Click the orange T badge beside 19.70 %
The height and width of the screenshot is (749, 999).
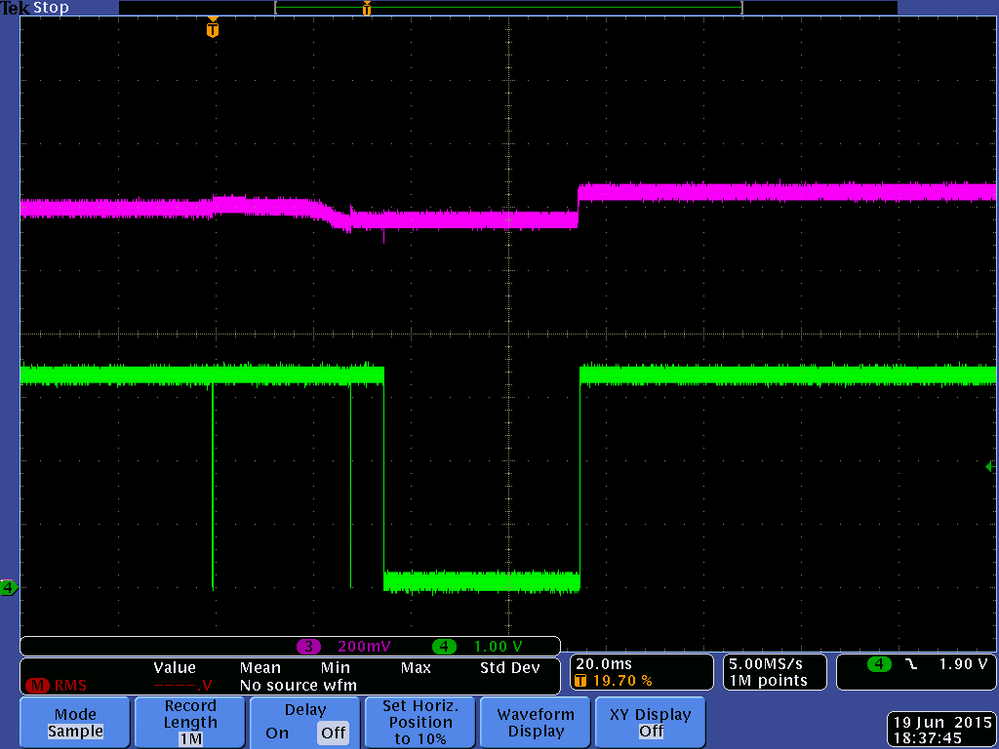point(580,681)
